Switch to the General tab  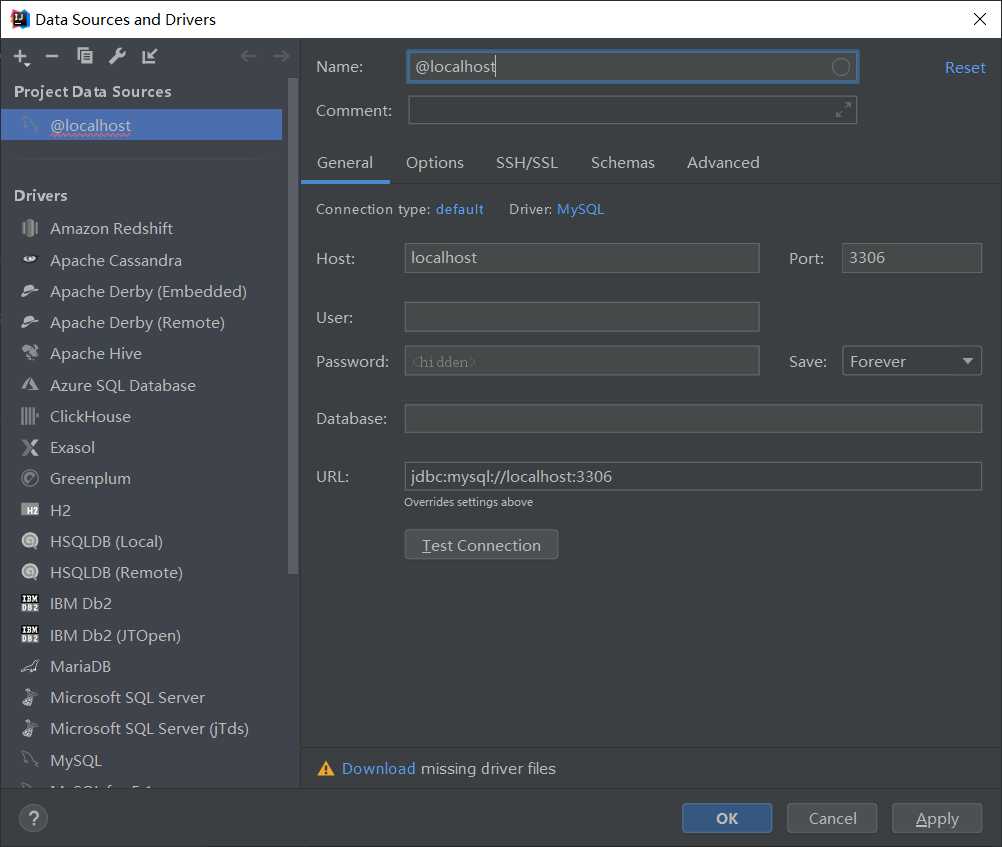(344, 162)
